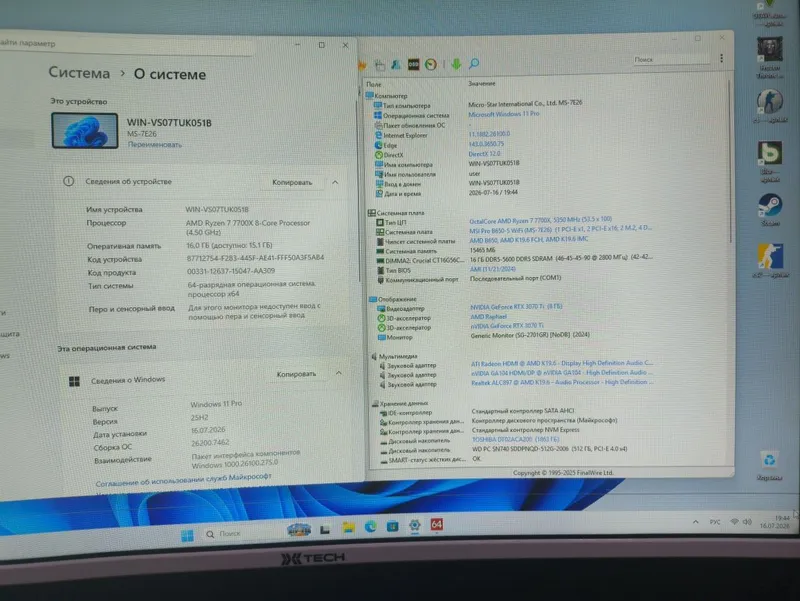Collapse the device information section chevron
The height and width of the screenshot is (601, 800).
click(335, 182)
